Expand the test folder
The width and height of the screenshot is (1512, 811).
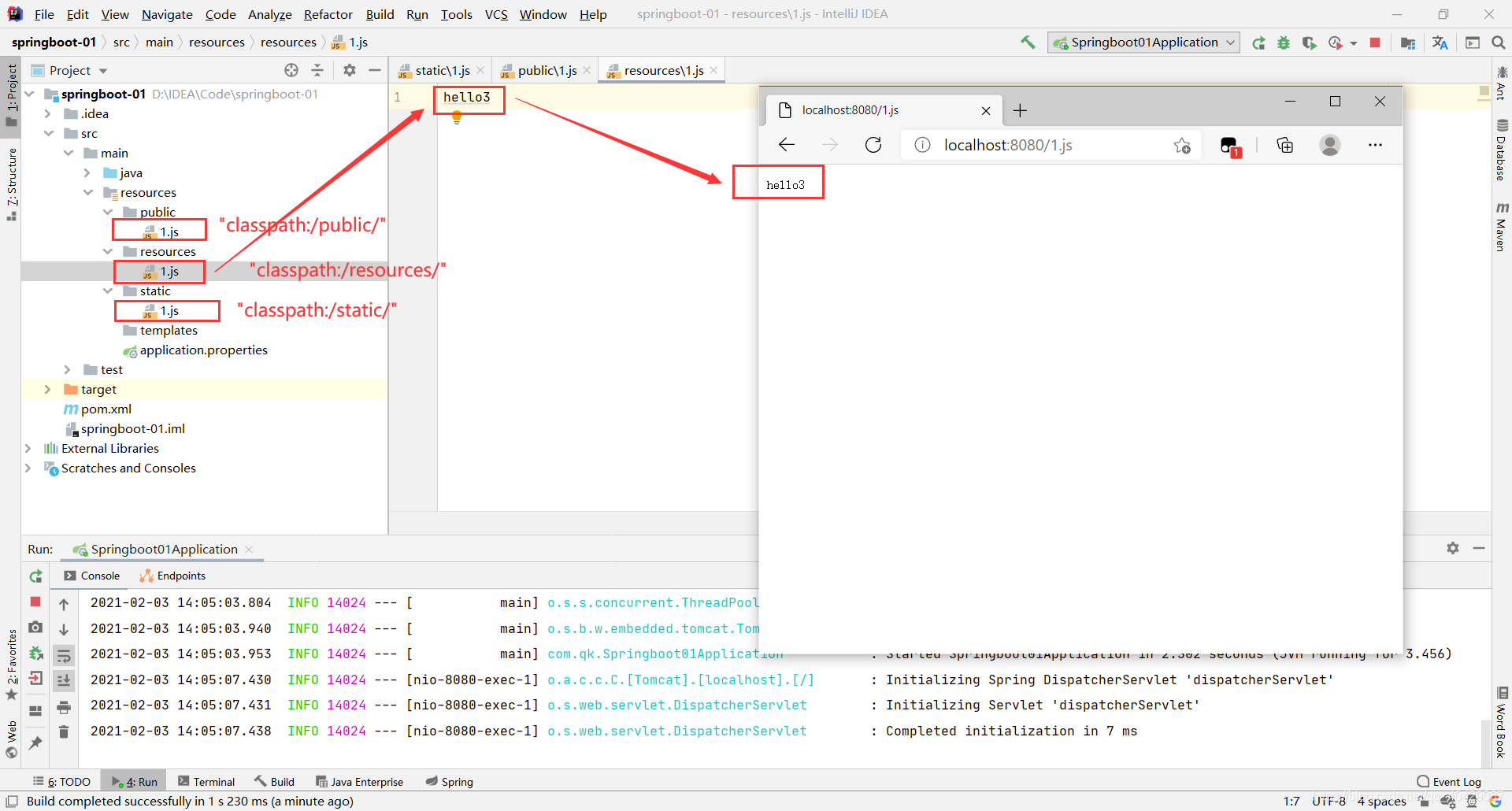(68, 369)
